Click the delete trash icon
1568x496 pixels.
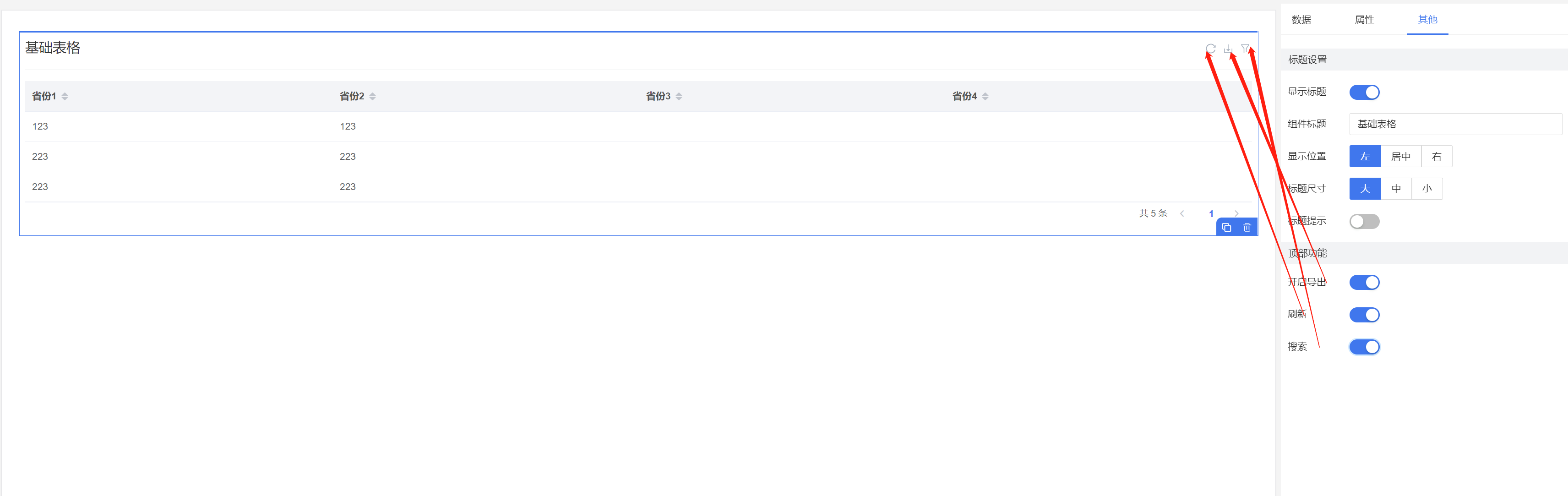(x=1247, y=228)
